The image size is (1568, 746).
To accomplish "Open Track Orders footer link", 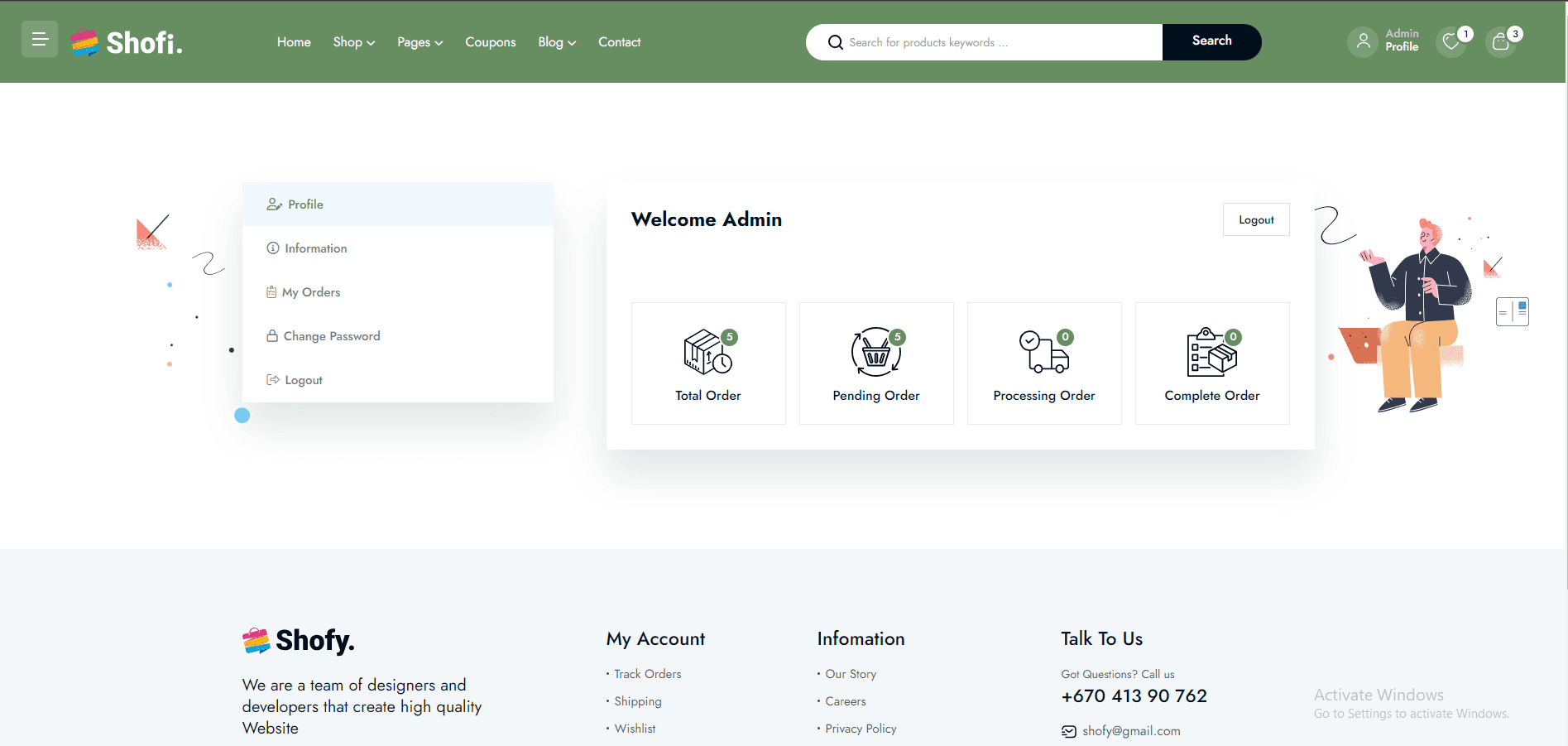I will [647, 674].
